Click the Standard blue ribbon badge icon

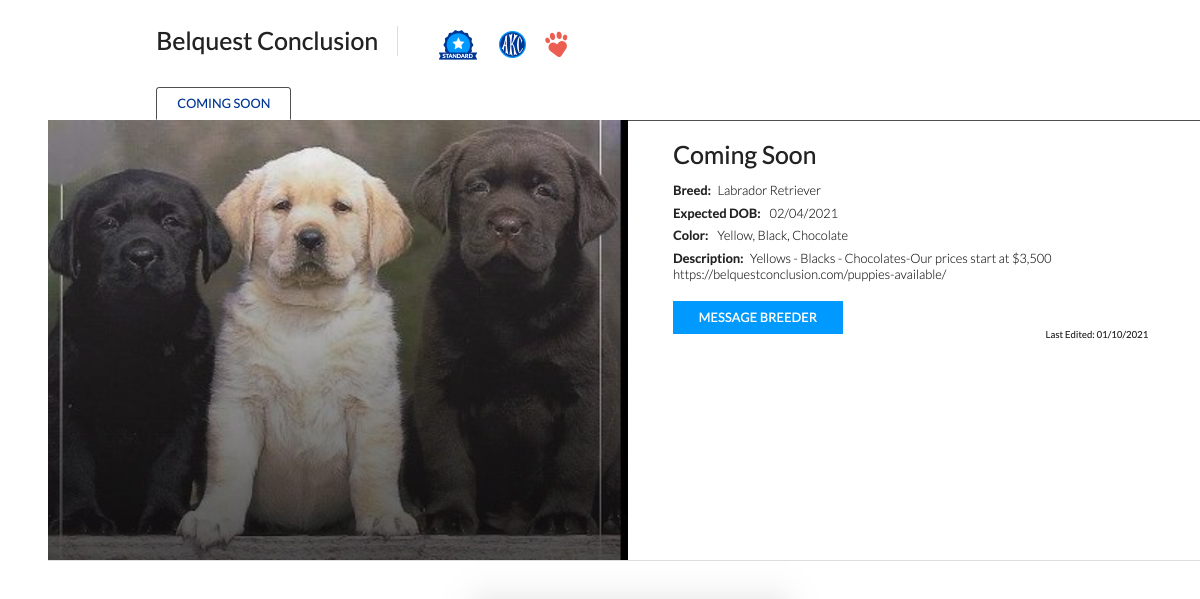point(458,45)
